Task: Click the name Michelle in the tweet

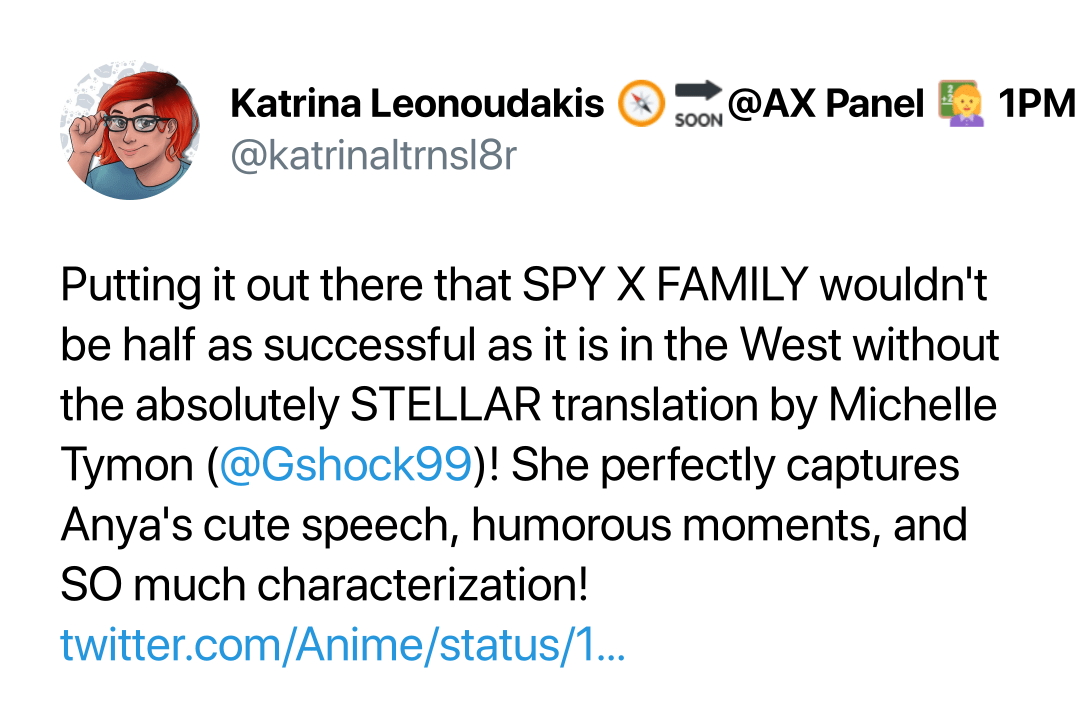Action: [x=913, y=405]
